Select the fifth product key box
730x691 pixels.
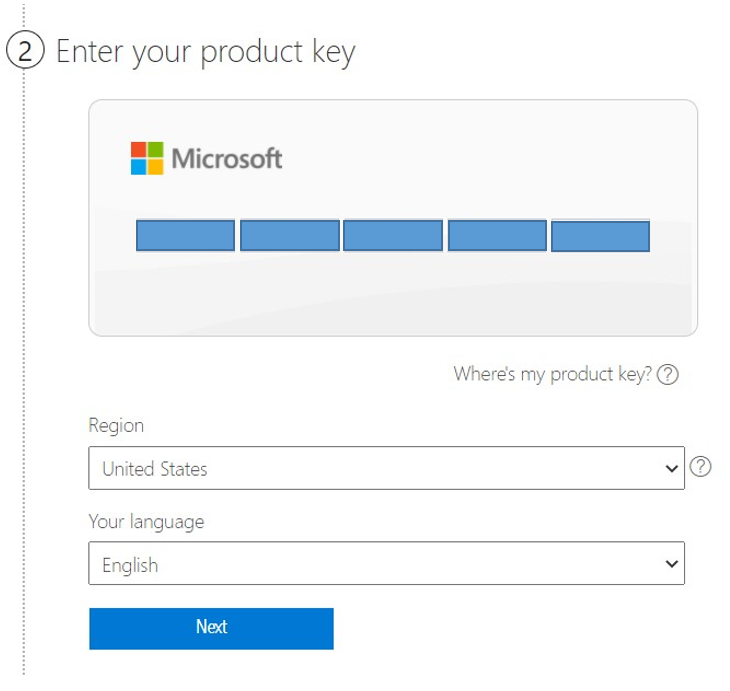coord(600,236)
